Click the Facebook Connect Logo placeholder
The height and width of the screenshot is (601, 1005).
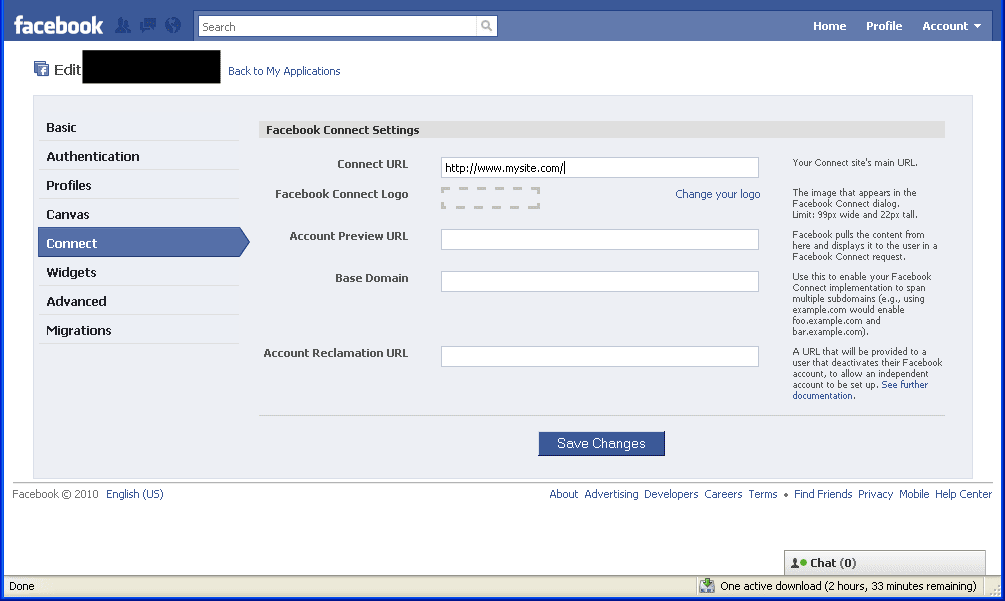[x=490, y=198]
